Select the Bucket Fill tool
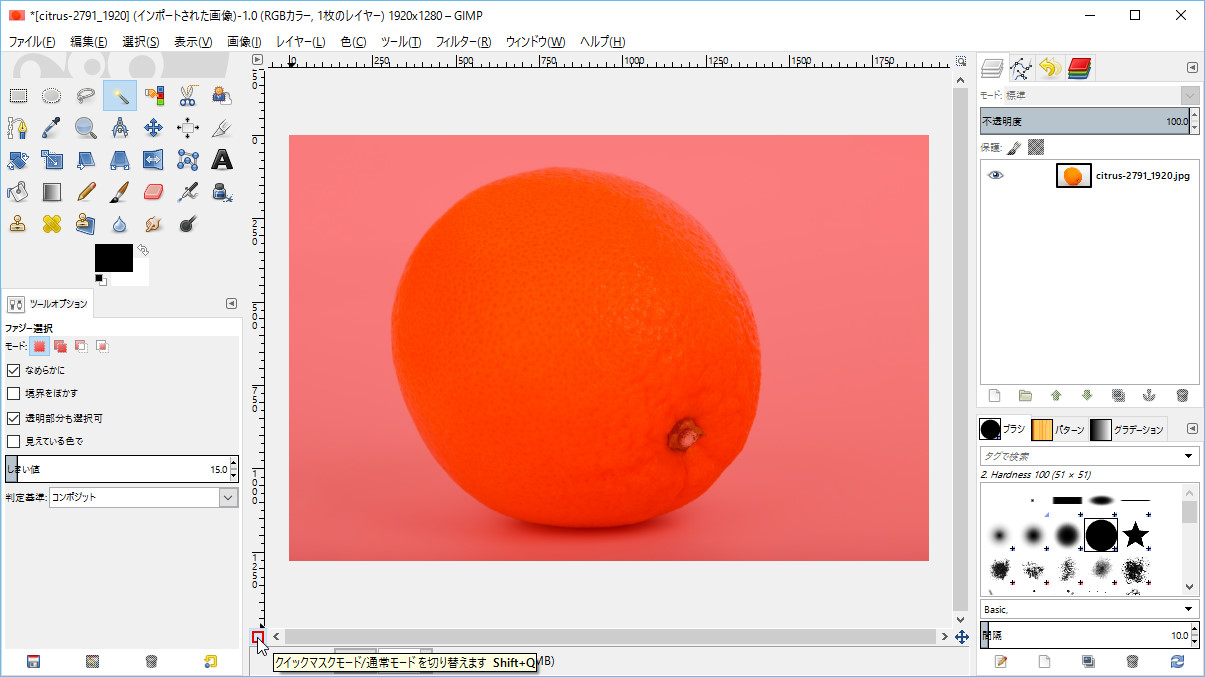The height and width of the screenshot is (677, 1205). pos(18,191)
